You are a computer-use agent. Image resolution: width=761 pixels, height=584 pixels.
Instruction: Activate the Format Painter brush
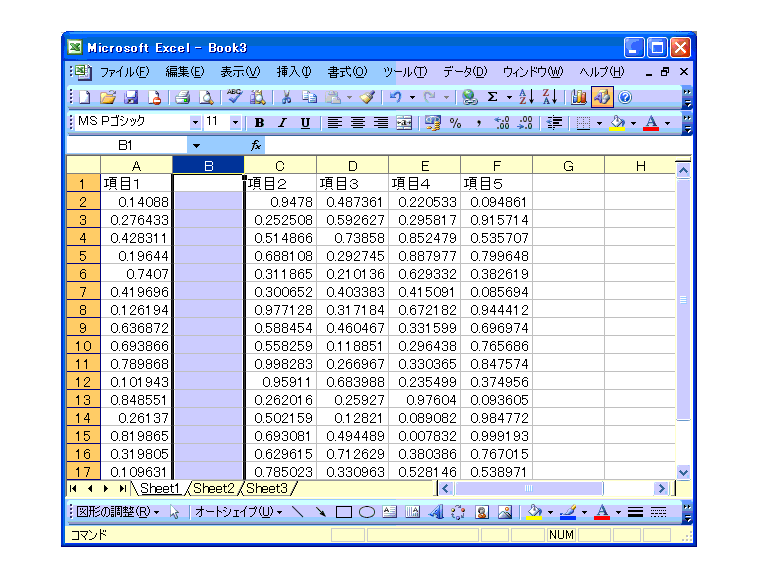pos(367,98)
